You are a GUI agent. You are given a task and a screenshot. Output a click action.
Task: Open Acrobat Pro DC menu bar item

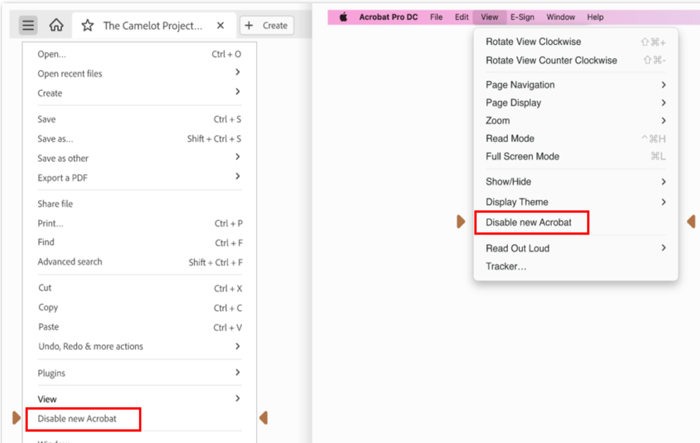click(x=388, y=17)
